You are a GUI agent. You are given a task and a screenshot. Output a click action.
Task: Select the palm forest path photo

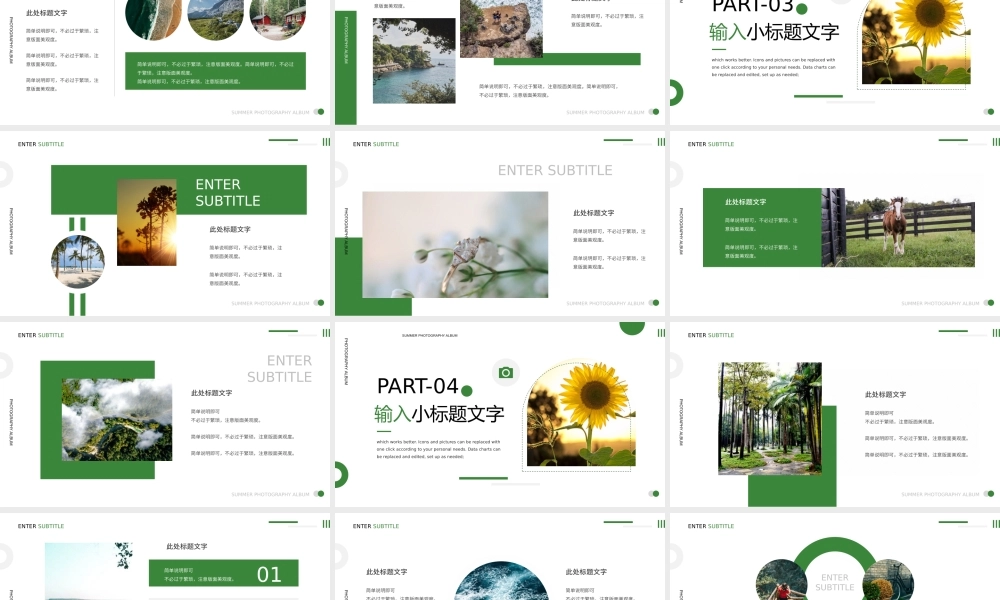tap(770, 418)
